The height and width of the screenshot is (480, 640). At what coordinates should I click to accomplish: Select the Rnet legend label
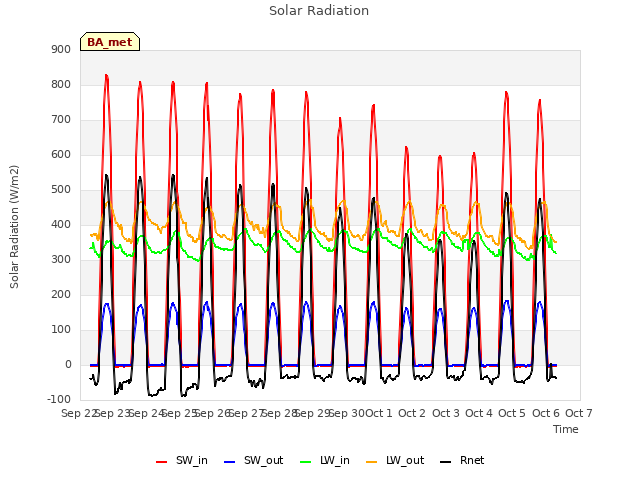(x=472, y=460)
